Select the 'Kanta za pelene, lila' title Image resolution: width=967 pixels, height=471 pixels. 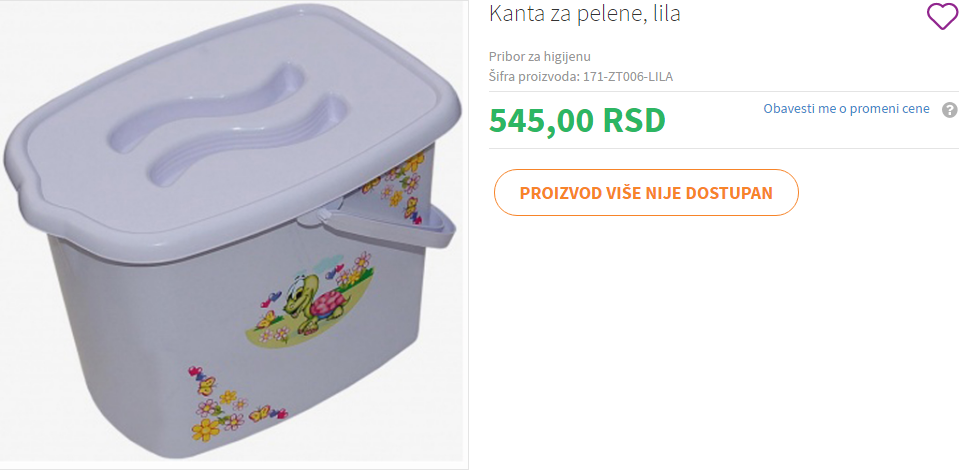[x=585, y=14]
